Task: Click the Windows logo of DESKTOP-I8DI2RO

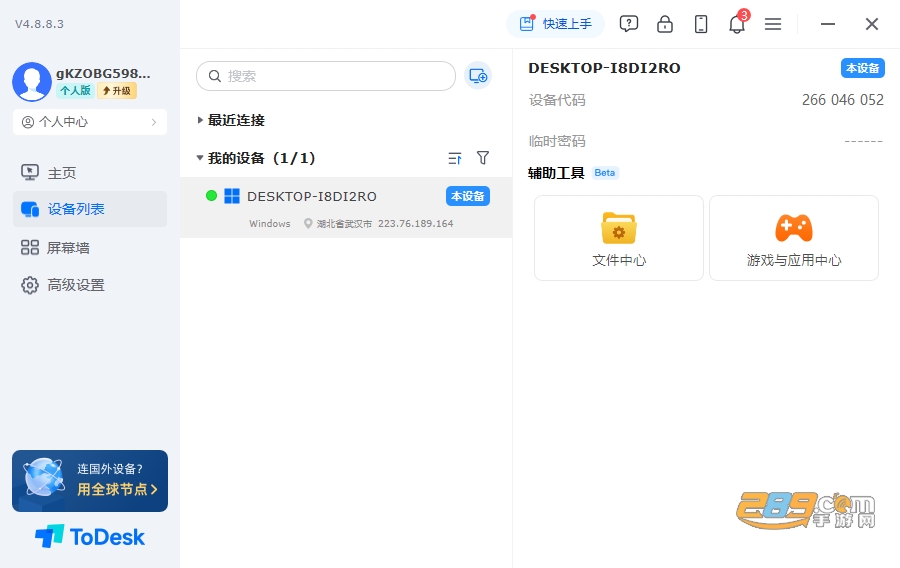Action: [232, 196]
